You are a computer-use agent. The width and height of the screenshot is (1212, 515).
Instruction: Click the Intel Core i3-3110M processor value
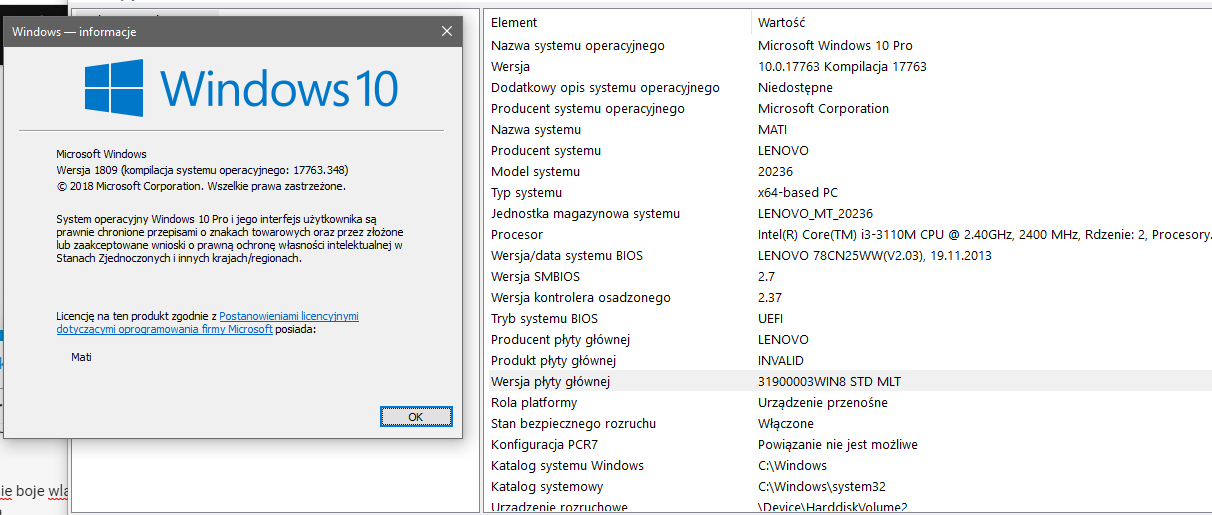[x=985, y=234]
